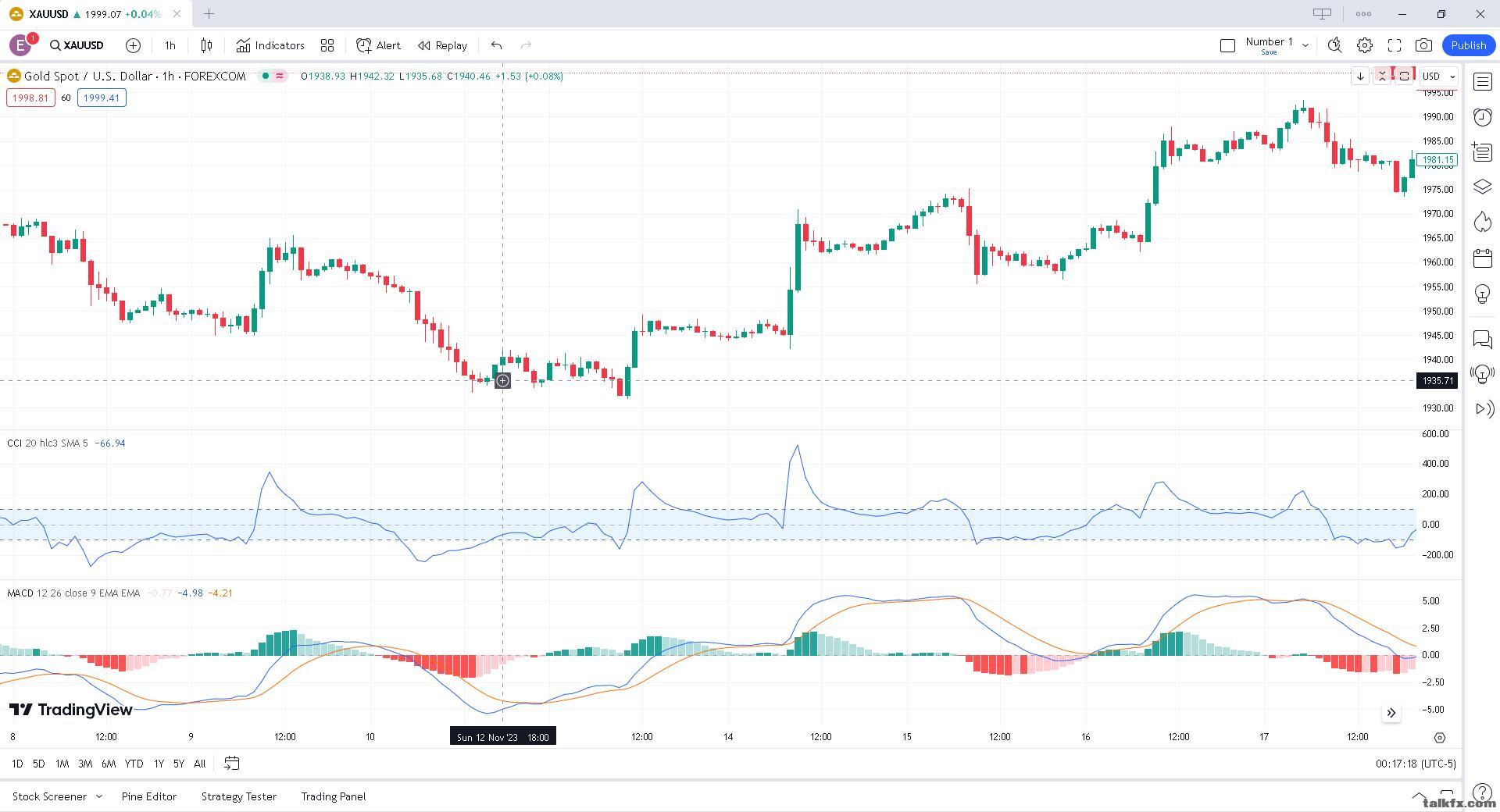Open XAUUSD symbol search
Image resolution: width=1500 pixels, height=812 pixels.
tap(77, 45)
